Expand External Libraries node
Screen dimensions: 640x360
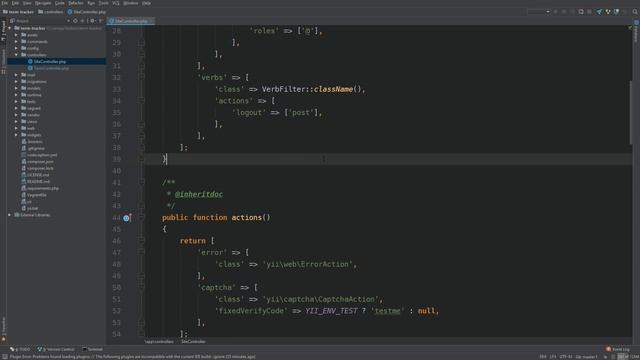9,215
